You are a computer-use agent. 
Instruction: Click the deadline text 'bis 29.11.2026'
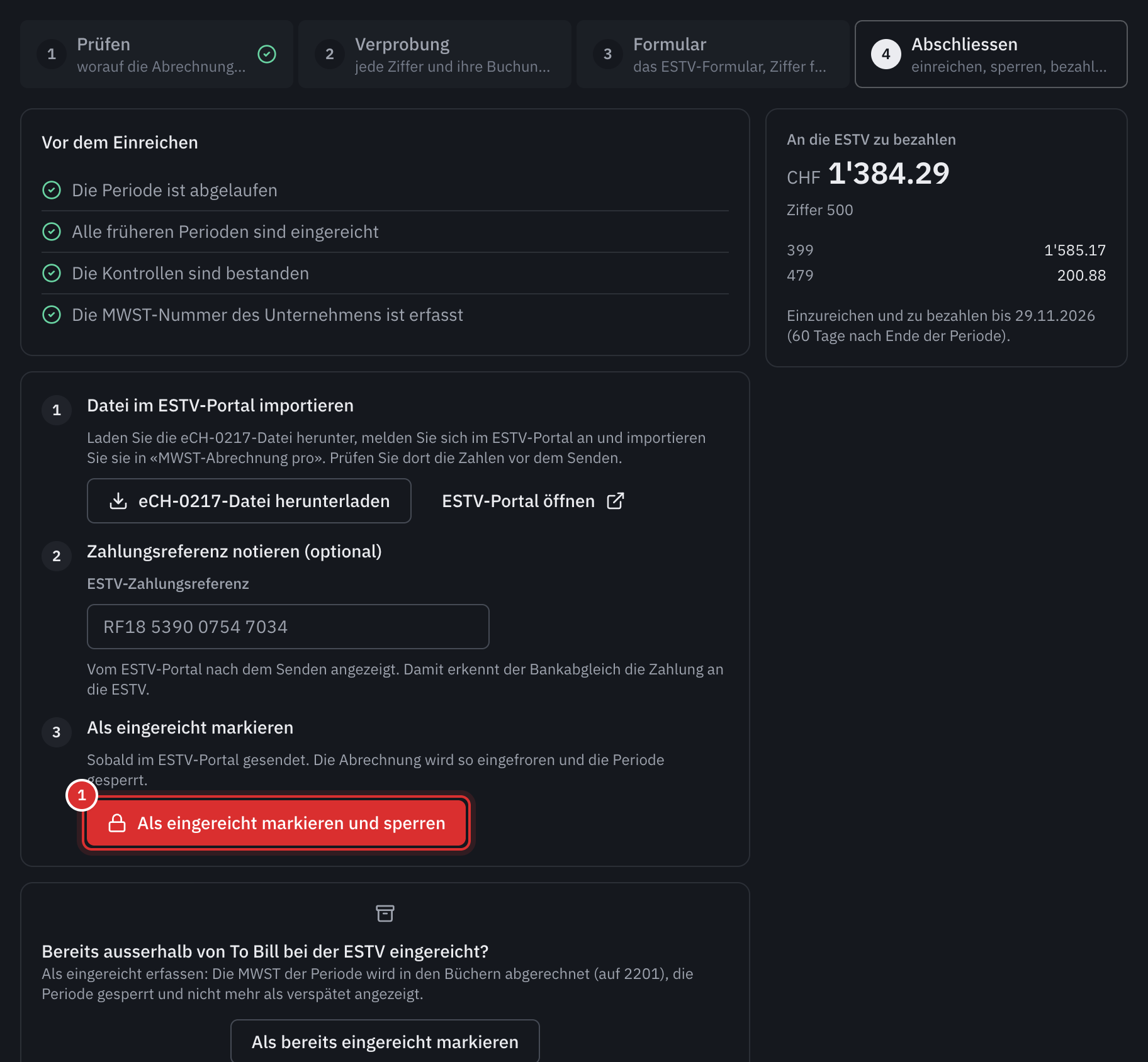(x=1044, y=316)
